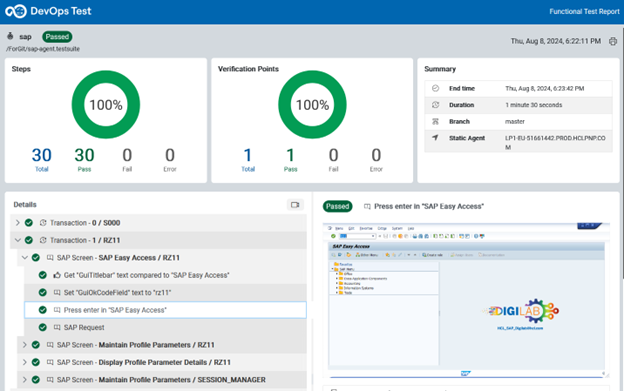Click the Branch value master
624x391 pixels.
(515, 121)
